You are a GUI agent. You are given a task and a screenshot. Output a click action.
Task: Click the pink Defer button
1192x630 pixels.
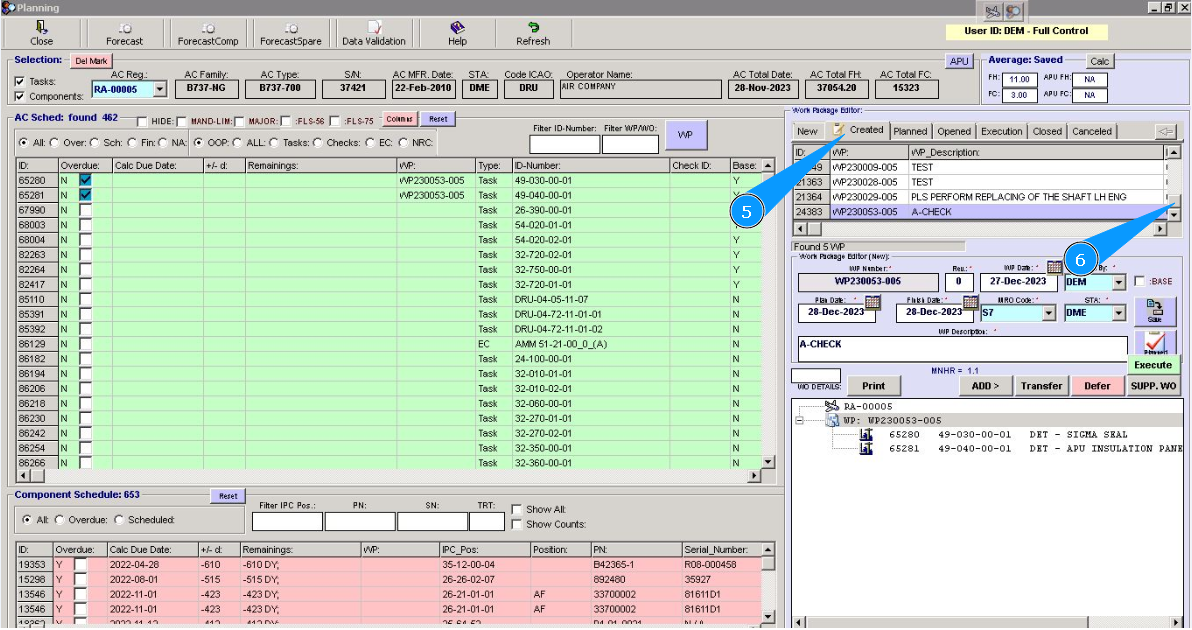(1097, 386)
